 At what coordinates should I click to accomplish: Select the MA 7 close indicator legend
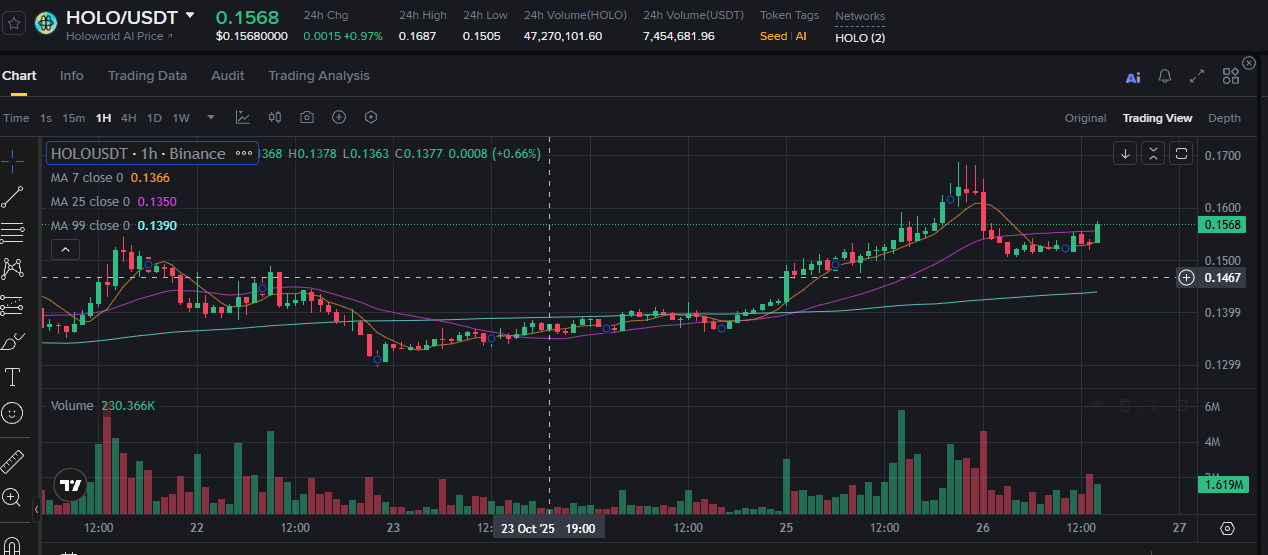tap(110, 177)
